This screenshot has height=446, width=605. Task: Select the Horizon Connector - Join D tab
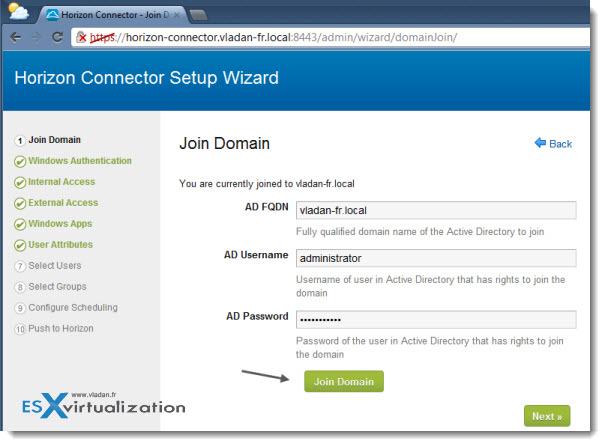click(115, 15)
